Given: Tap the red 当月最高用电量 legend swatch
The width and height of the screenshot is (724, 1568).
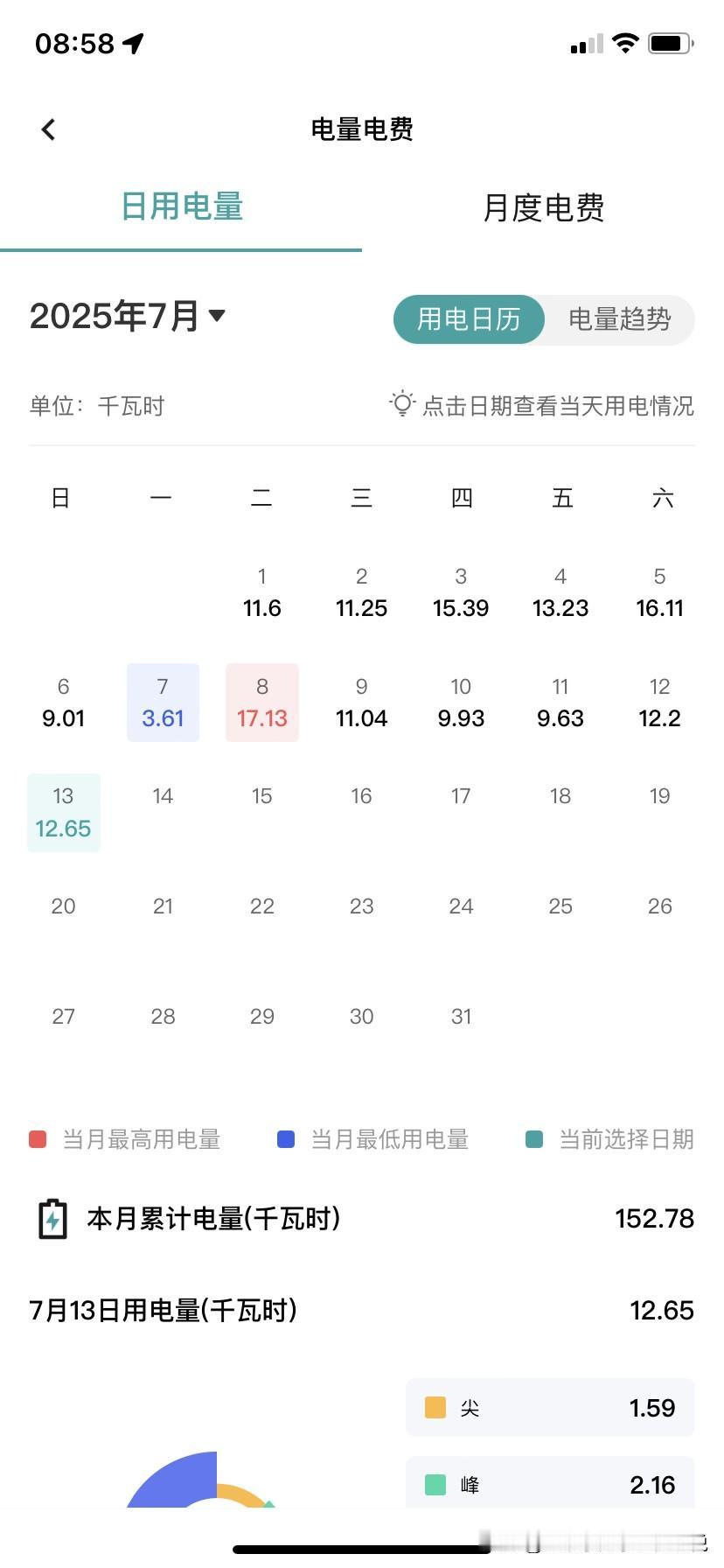Looking at the screenshot, I should 38,1139.
